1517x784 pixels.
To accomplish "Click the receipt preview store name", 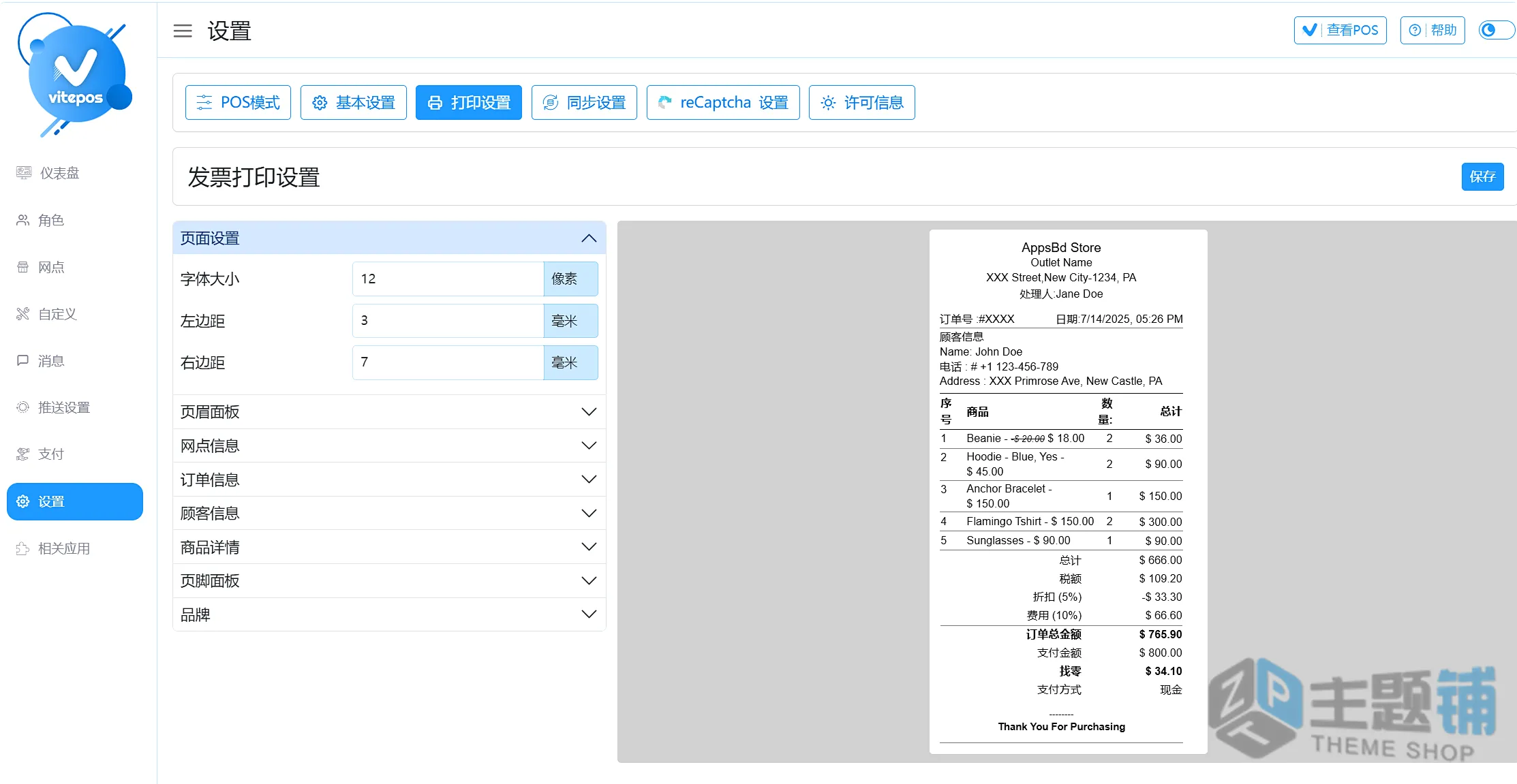I will point(1061,247).
